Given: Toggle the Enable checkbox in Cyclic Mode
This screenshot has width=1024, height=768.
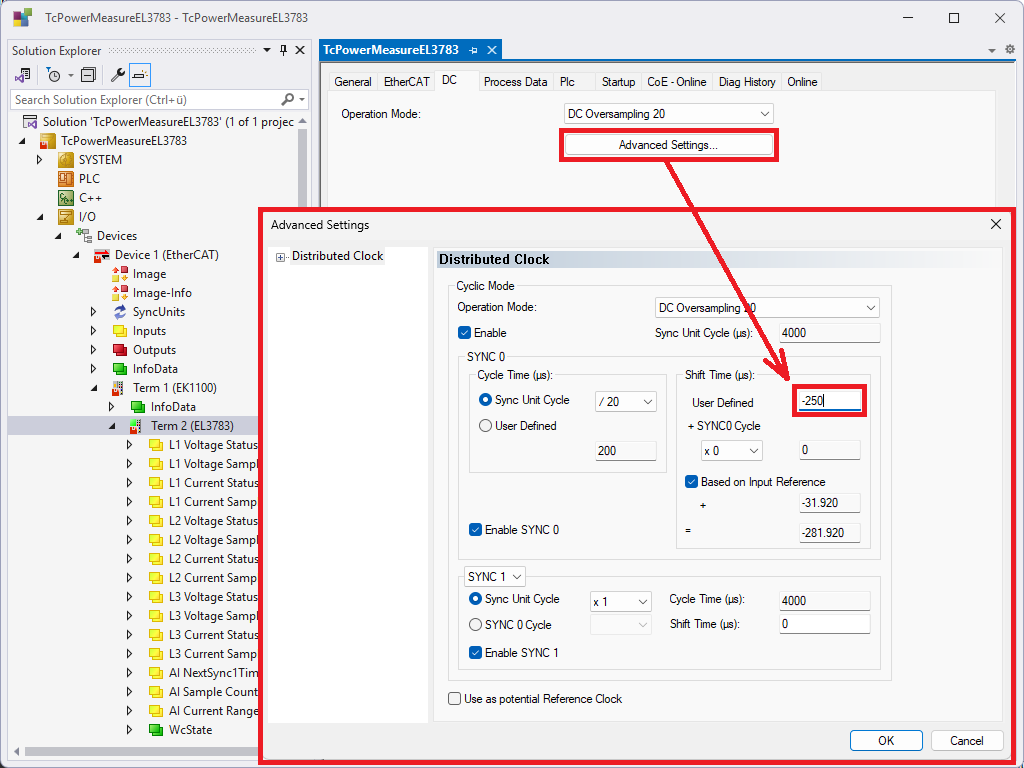Looking at the screenshot, I should point(464,333).
